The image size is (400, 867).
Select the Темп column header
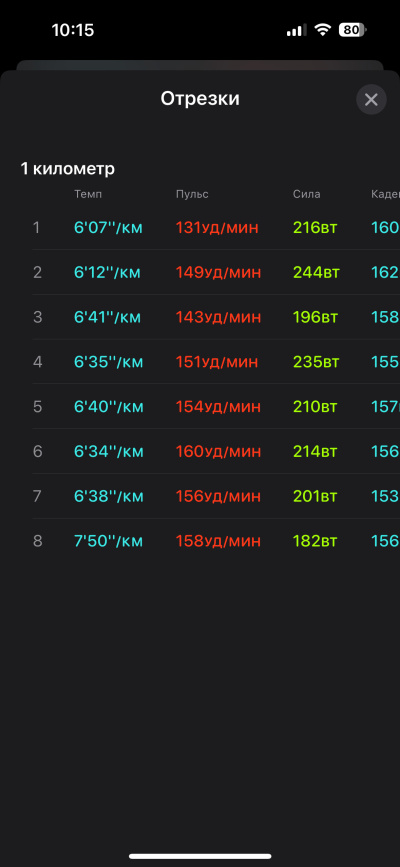point(88,194)
